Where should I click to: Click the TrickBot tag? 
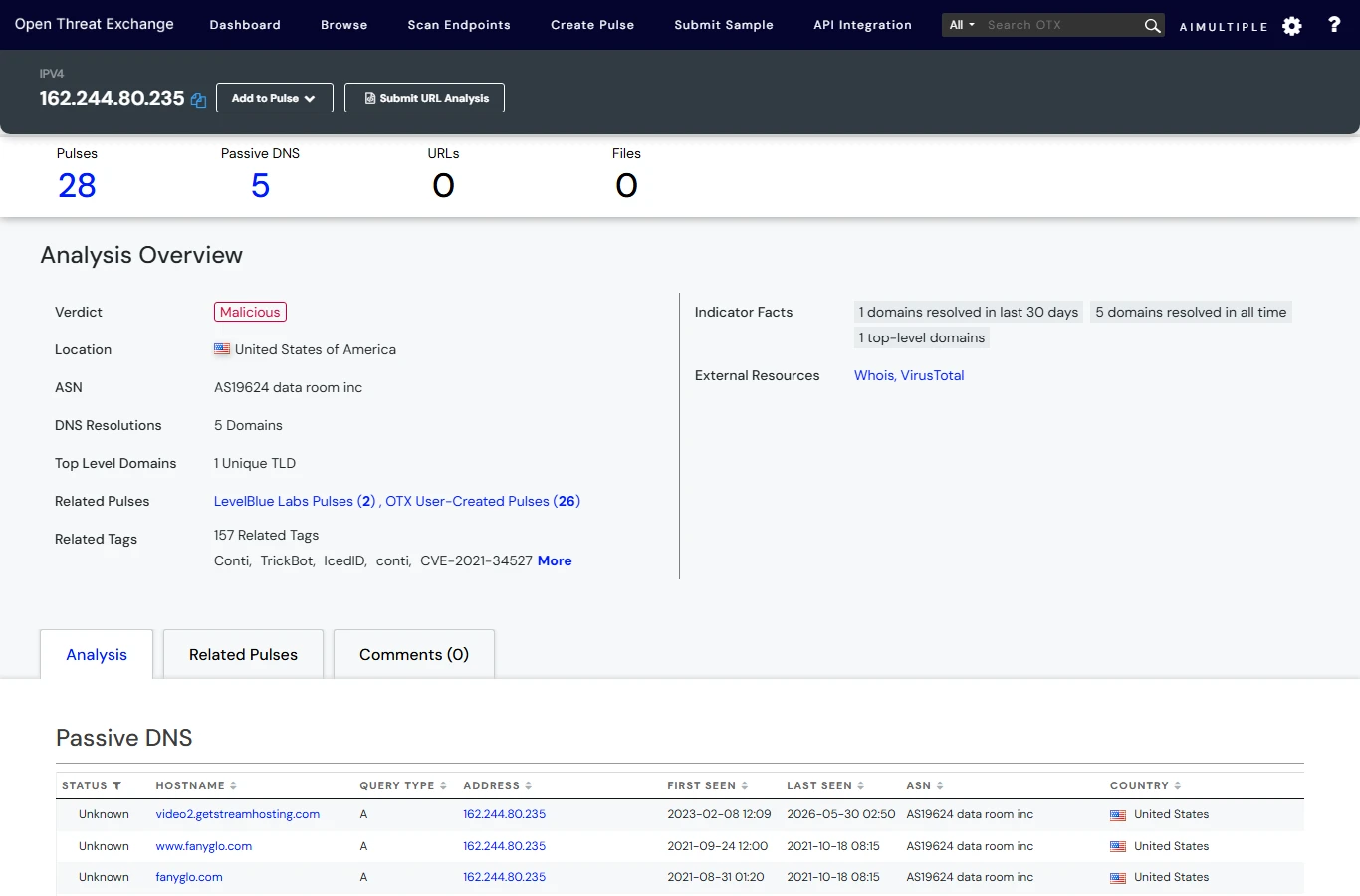click(x=287, y=560)
